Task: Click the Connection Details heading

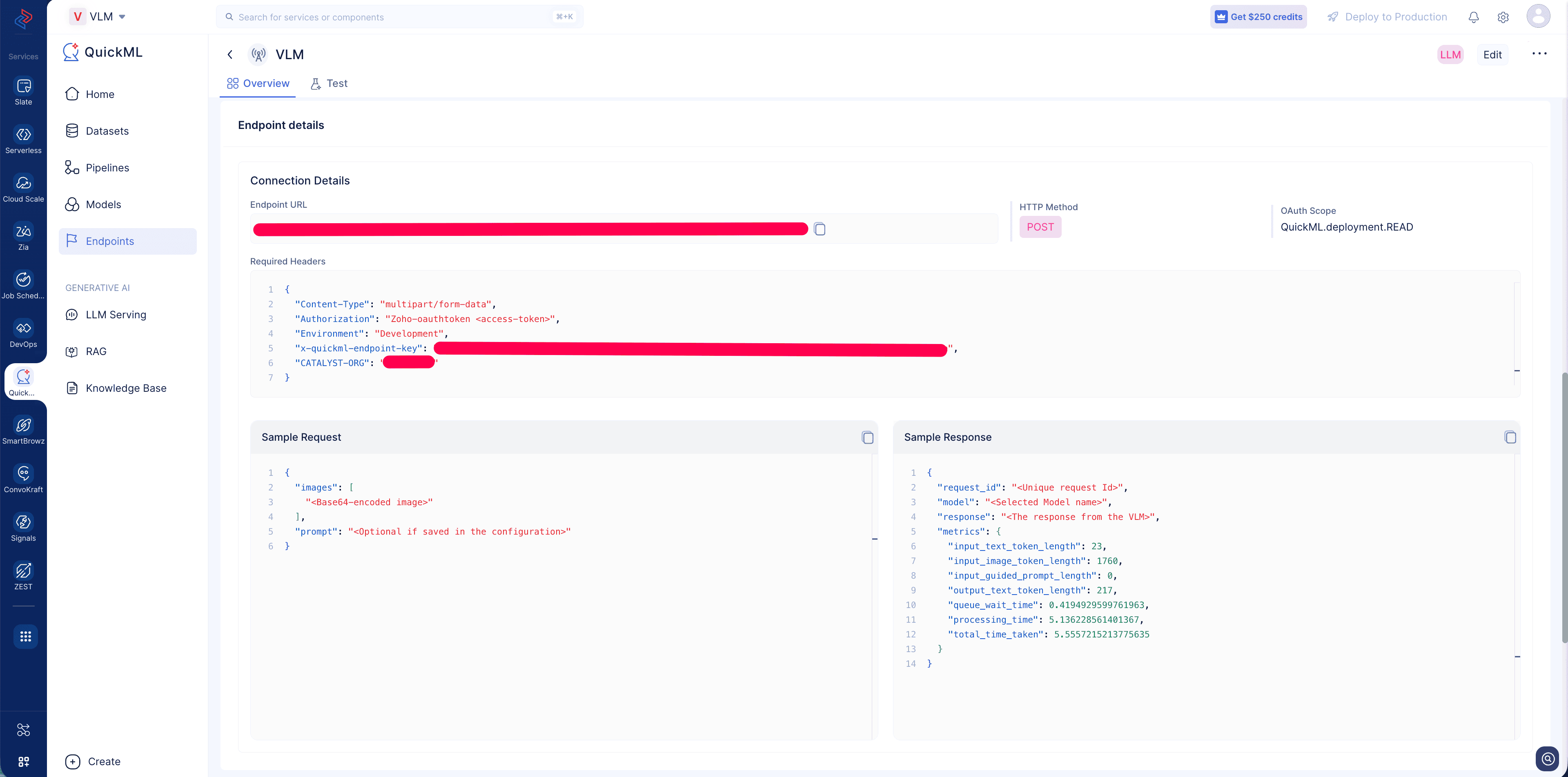Action: click(x=299, y=181)
